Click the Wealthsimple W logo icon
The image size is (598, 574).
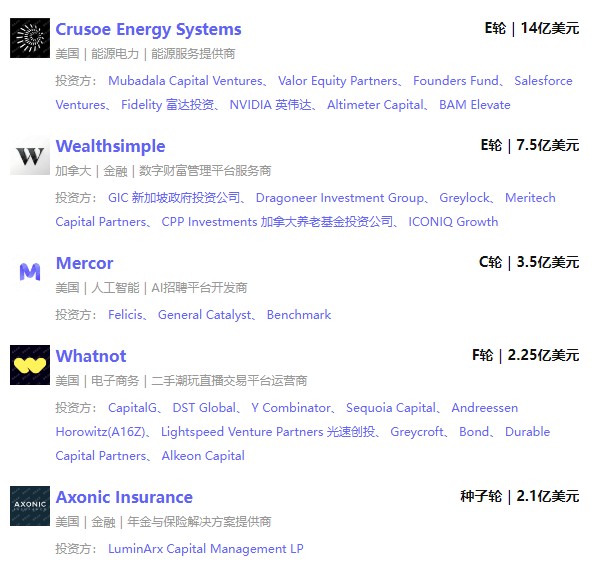(x=30, y=155)
